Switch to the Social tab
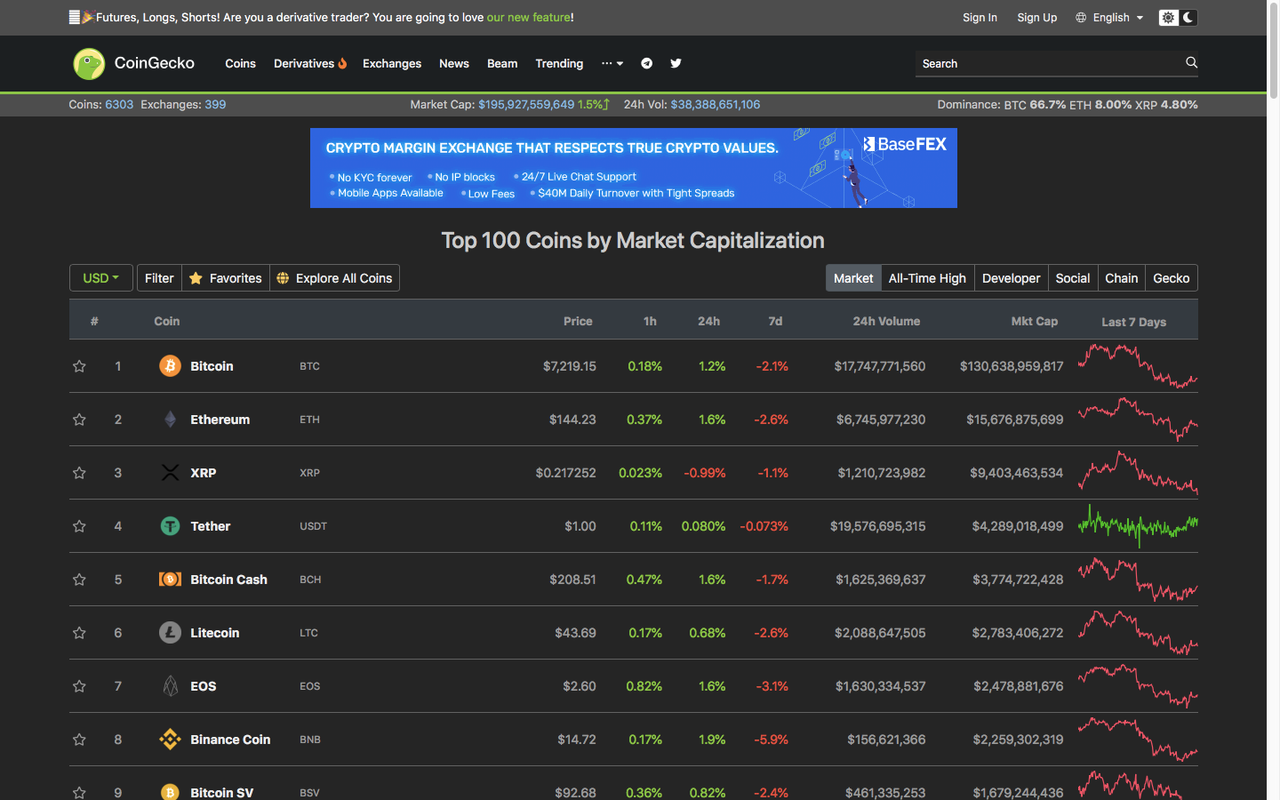 pyautogui.click(x=1073, y=278)
